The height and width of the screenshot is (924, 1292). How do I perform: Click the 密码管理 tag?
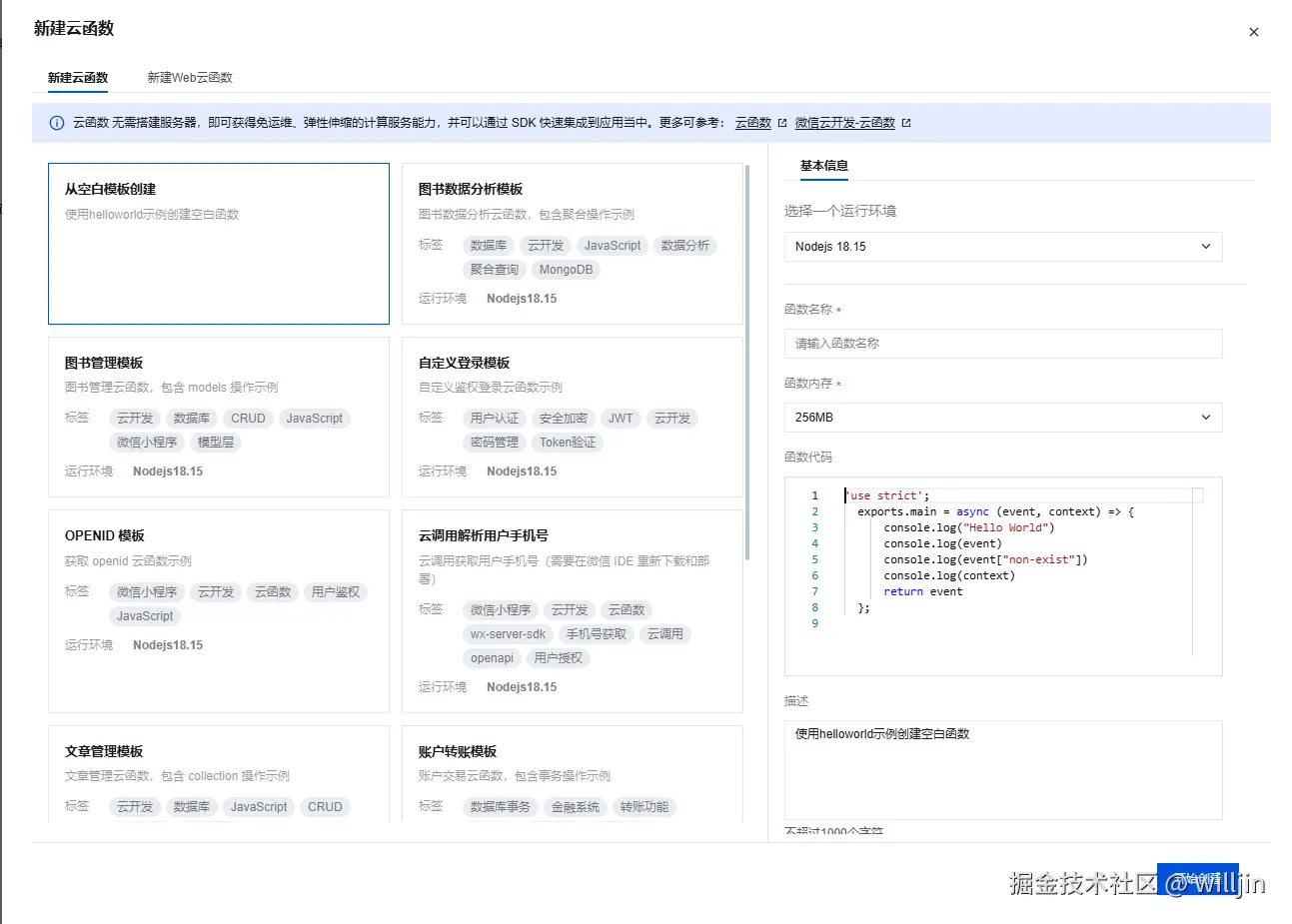tap(495, 443)
